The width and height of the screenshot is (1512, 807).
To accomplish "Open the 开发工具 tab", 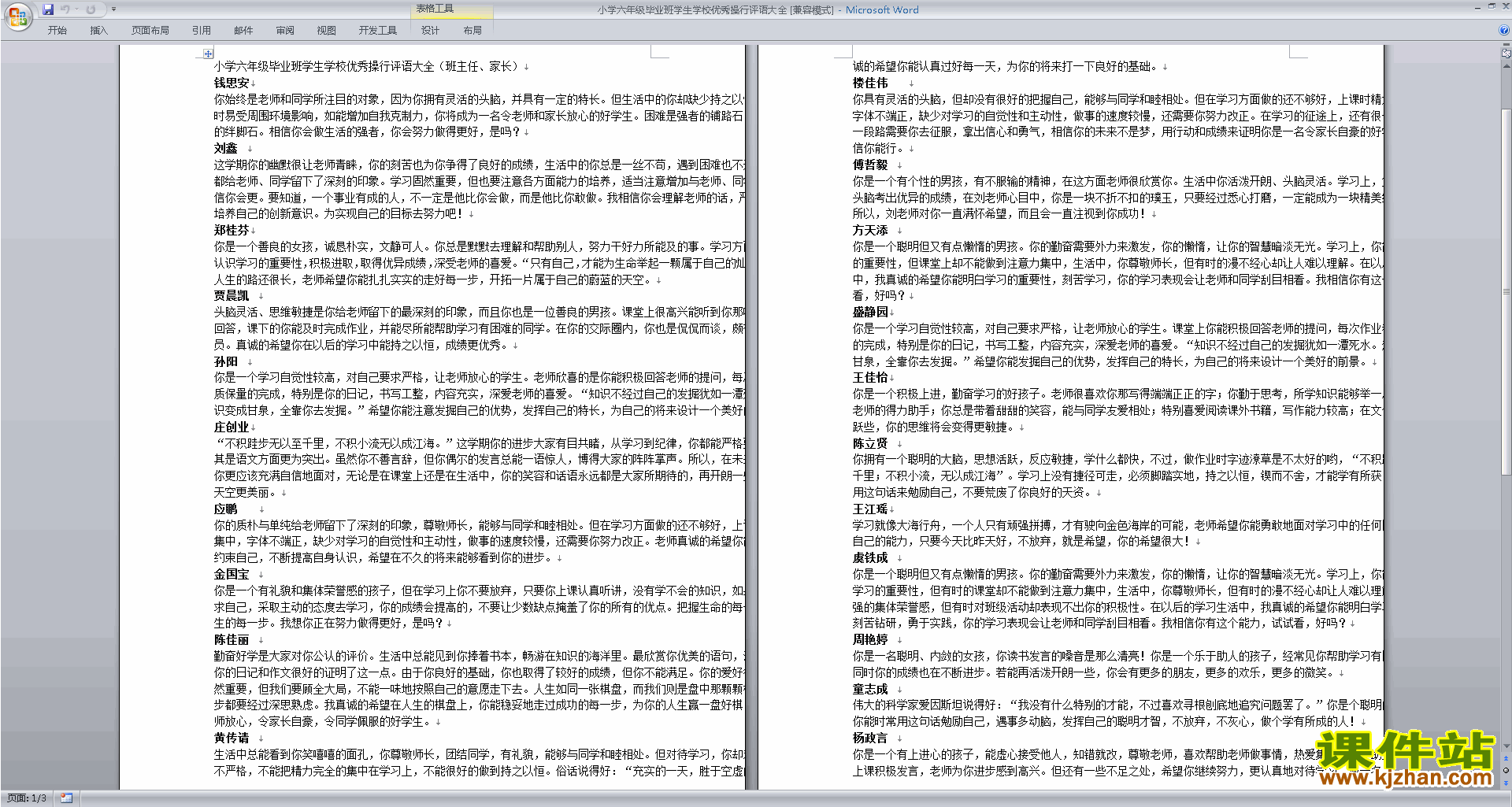I will (x=378, y=30).
